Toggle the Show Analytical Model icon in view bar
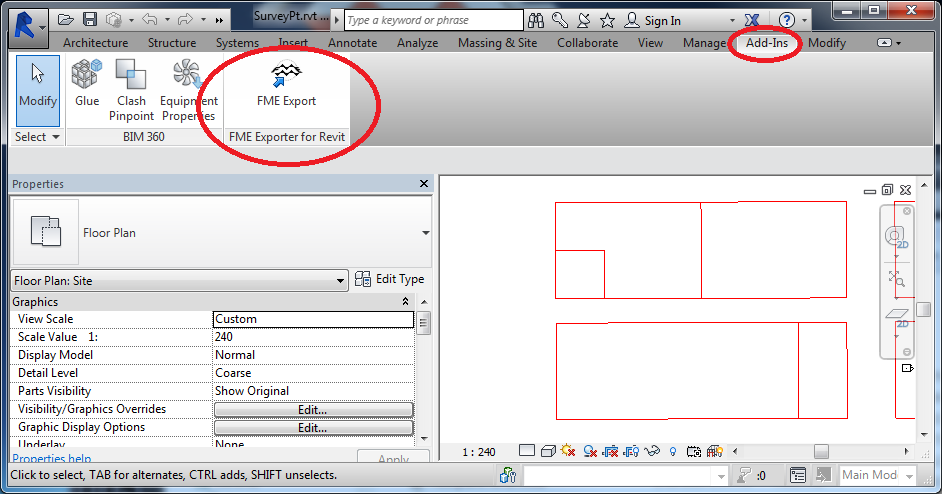 [x=714, y=451]
